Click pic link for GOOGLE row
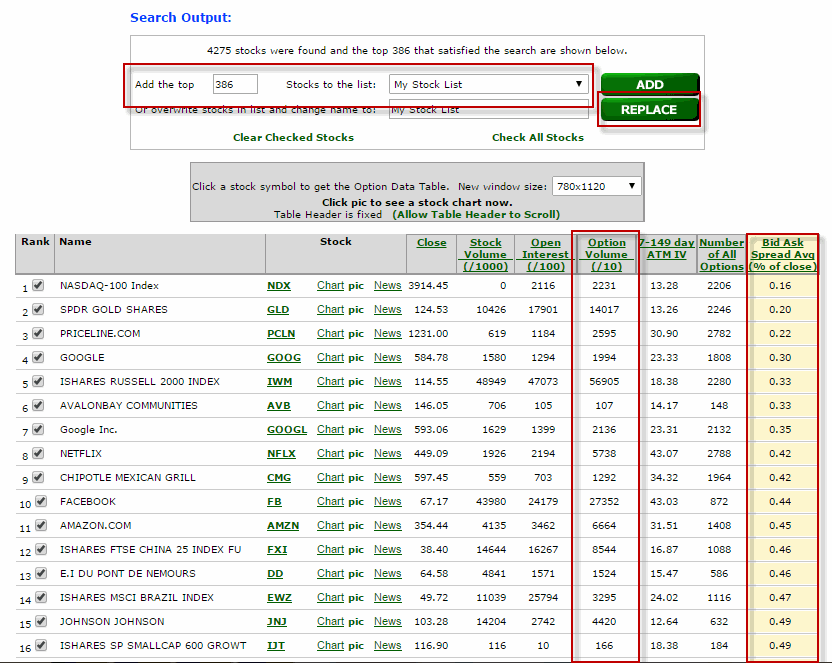 pyautogui.click(x=356, y=357)
